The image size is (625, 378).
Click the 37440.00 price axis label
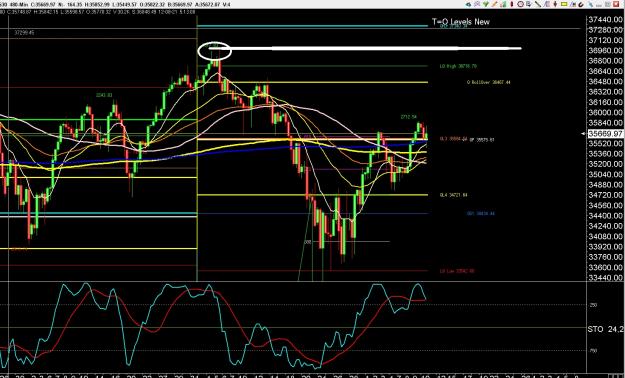(606, 20)
